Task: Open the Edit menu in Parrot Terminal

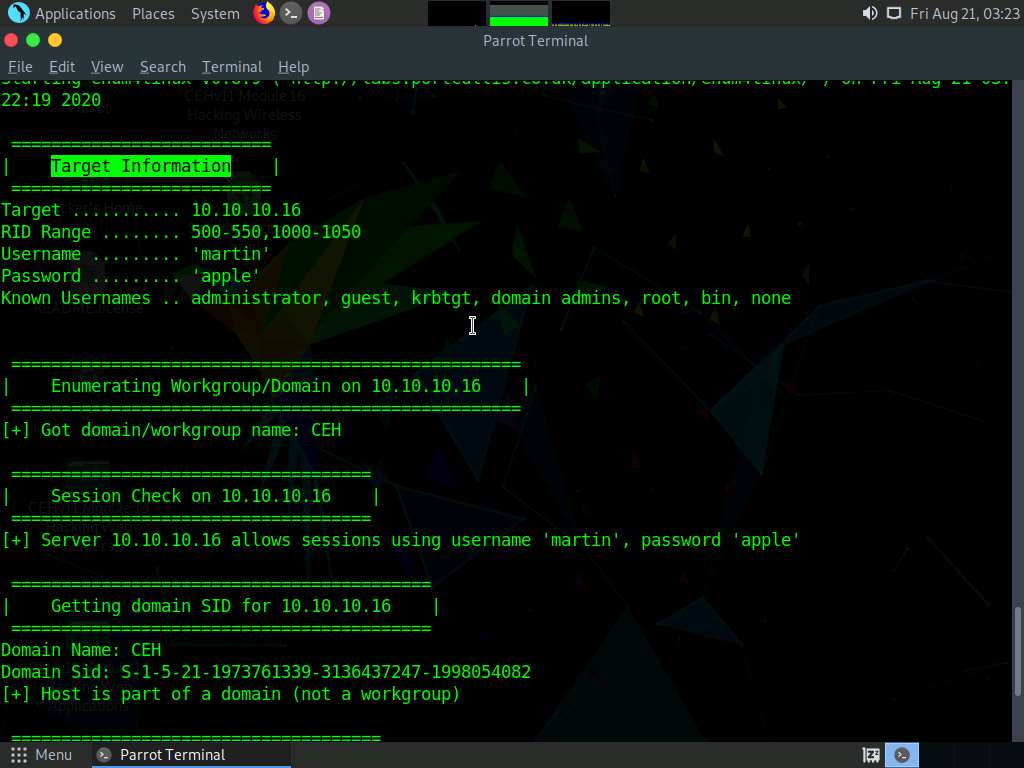Action: pyautogui.click(x=62, y=67)
